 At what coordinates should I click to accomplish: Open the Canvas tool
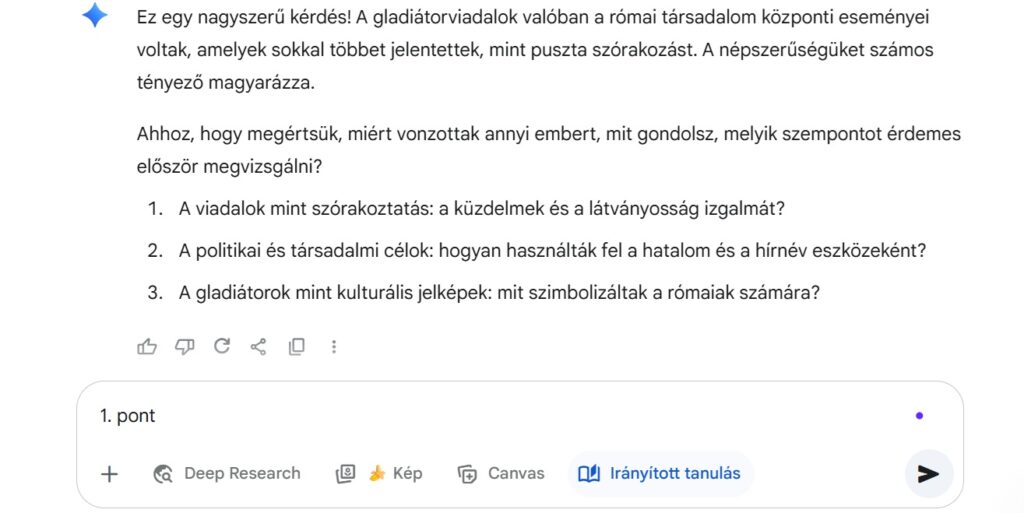(x=501, y=473)
